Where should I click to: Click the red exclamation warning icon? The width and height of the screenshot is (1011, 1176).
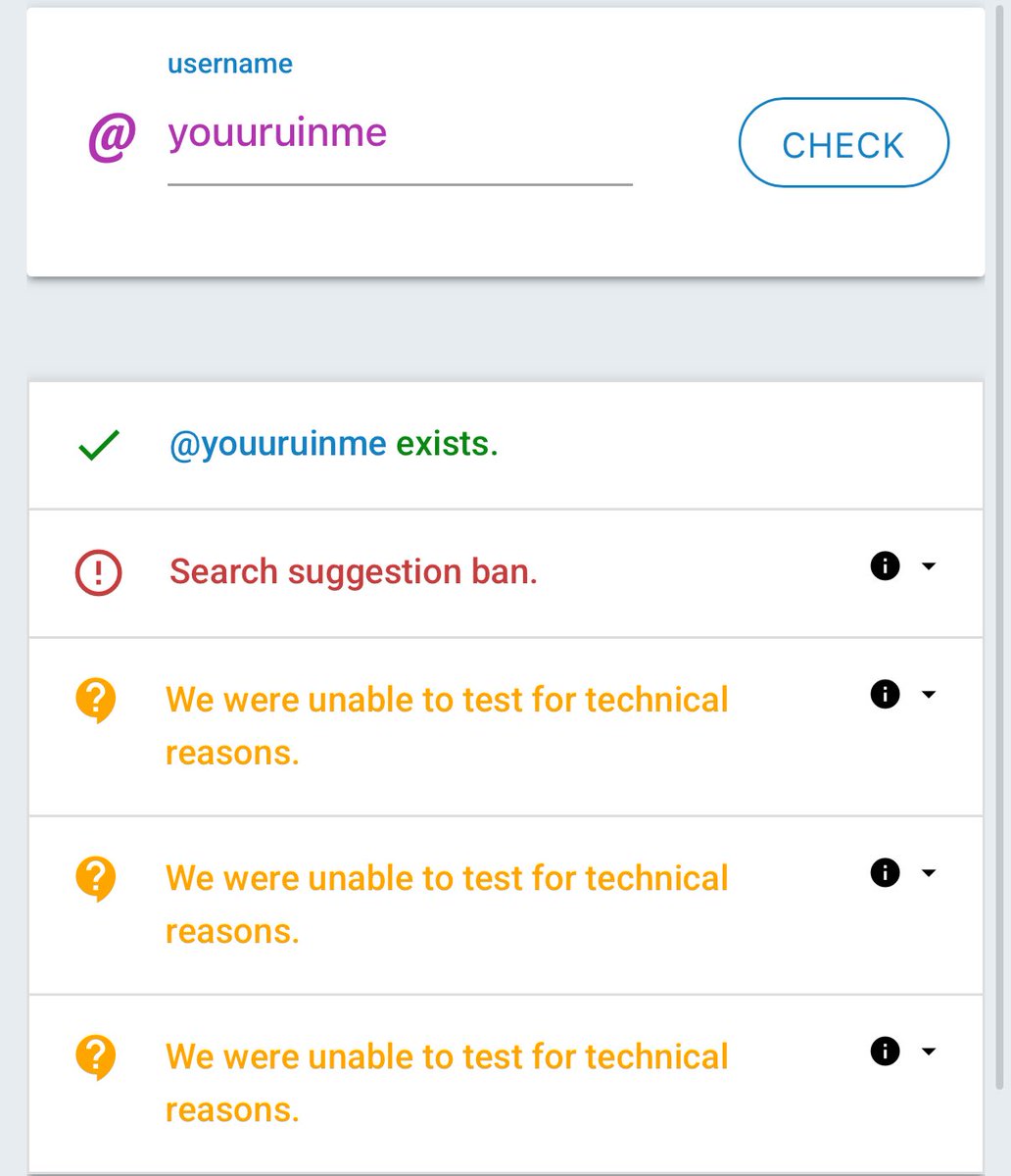coord(98,572)
